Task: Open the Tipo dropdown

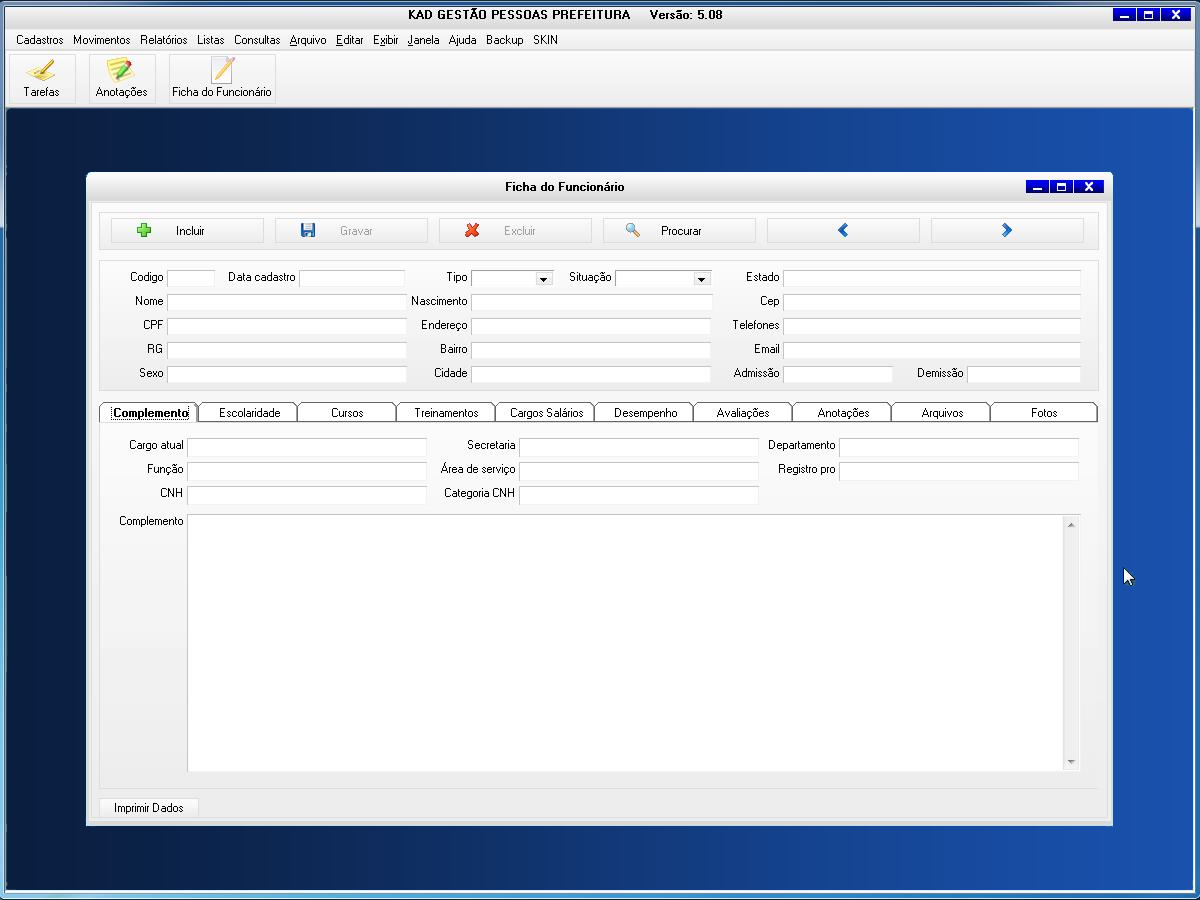Action: tap(543, 279)
